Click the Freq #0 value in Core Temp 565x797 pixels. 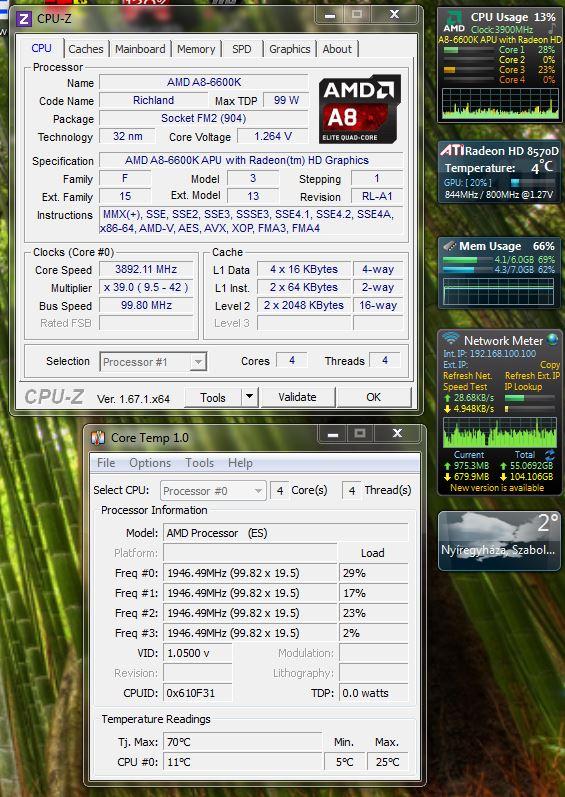250,573
